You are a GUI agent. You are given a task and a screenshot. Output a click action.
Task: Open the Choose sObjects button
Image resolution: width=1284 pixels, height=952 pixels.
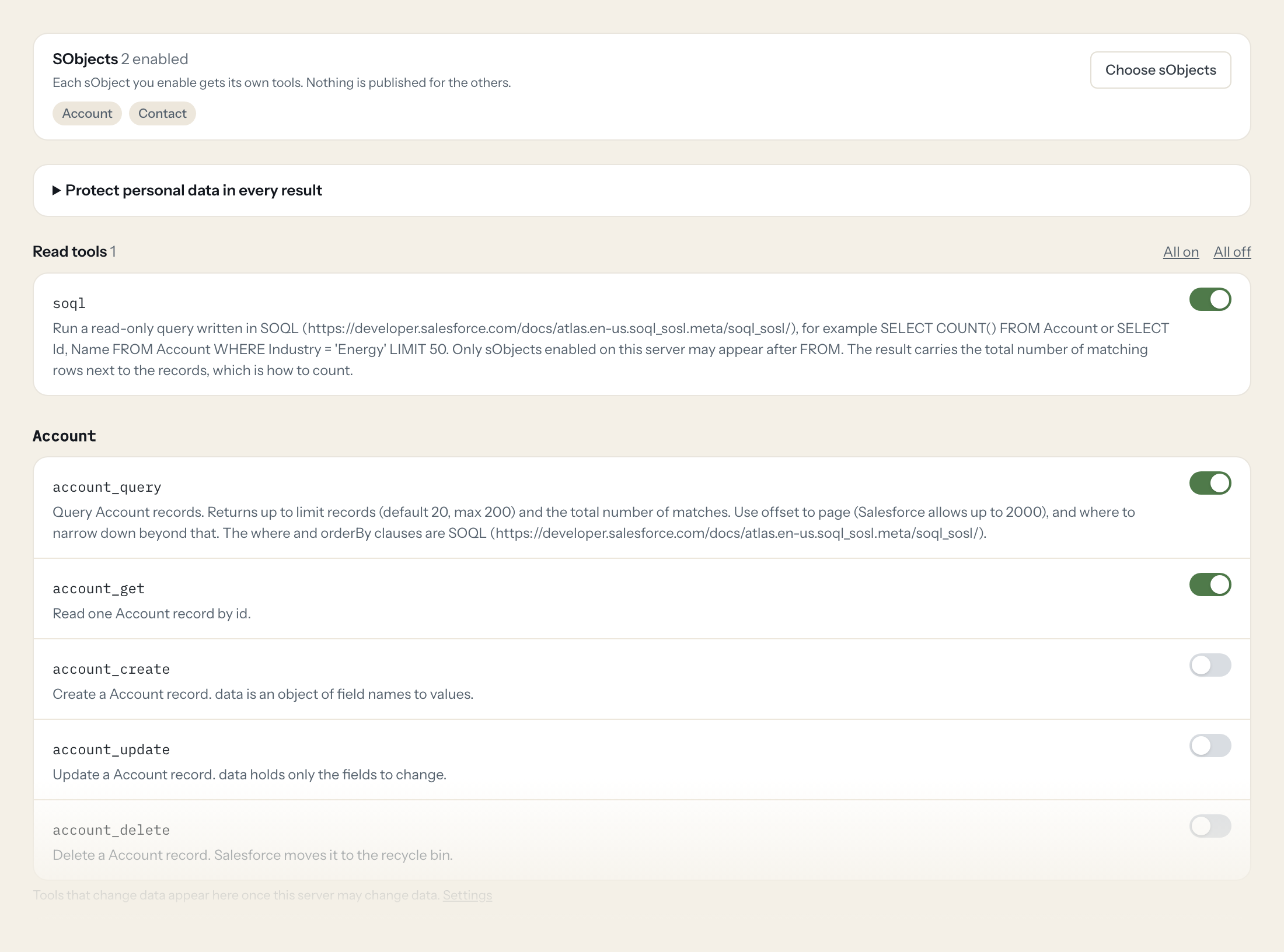tap(1160, 70)
